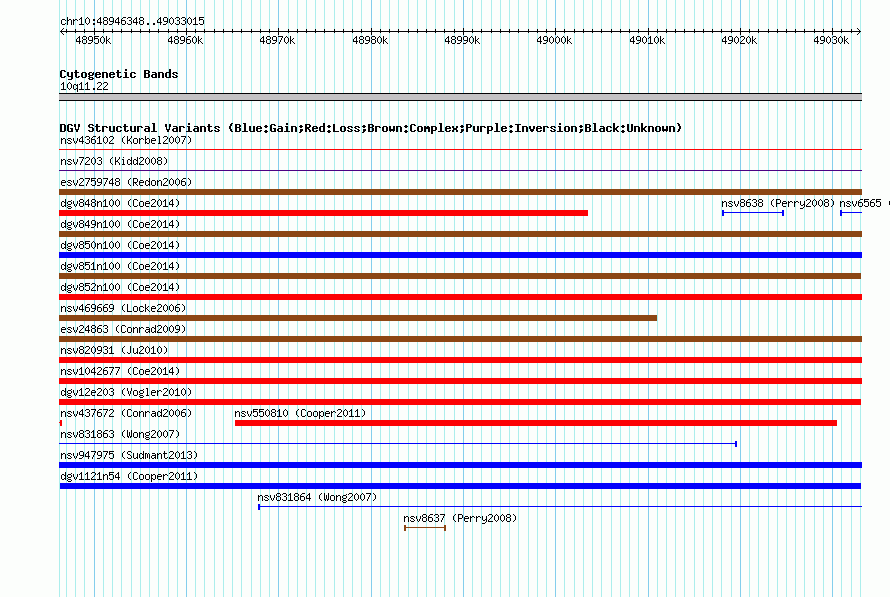This screenshot has height=597, width=890.
Task: Open the dgv849n100 (Coe2014) label
Action: tap(120, 224)
